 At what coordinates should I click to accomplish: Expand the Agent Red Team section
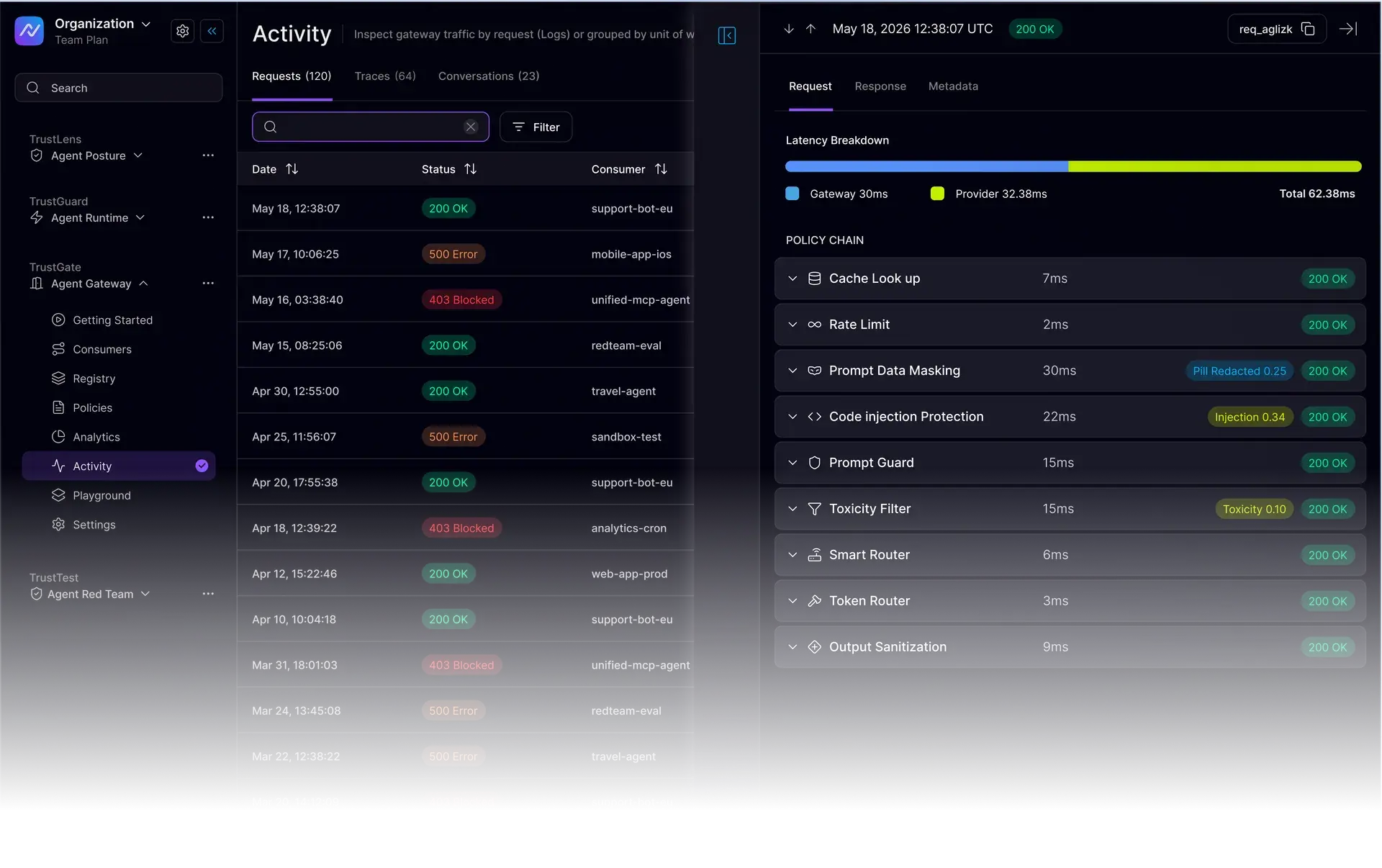pyautogui.click(x=145, y=594)
